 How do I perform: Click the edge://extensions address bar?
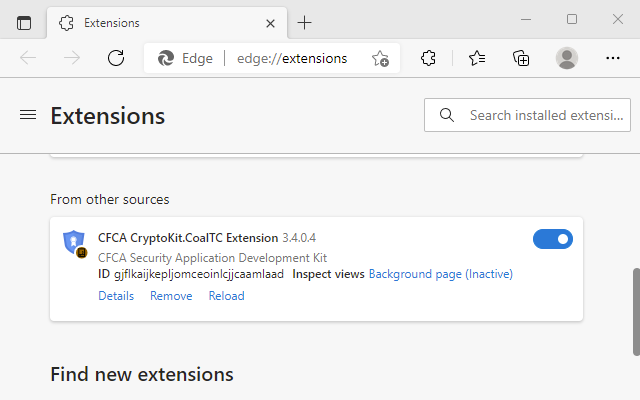coord(292,58)
